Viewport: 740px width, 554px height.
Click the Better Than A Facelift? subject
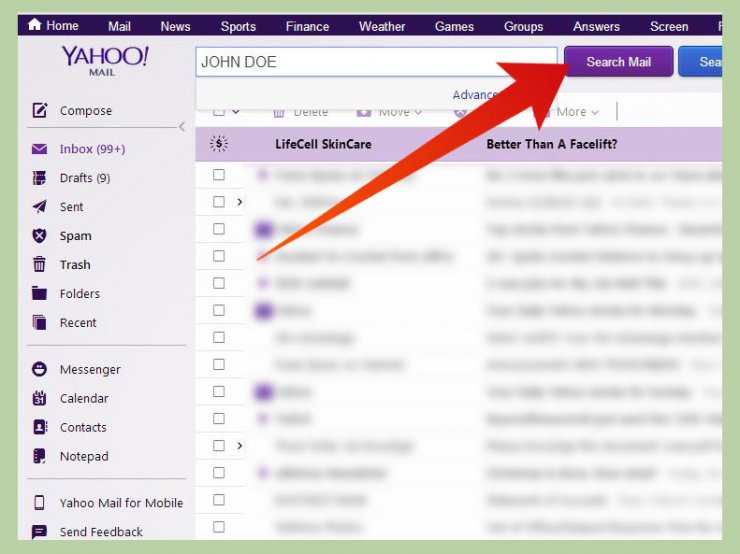click(x=552, y=144)
